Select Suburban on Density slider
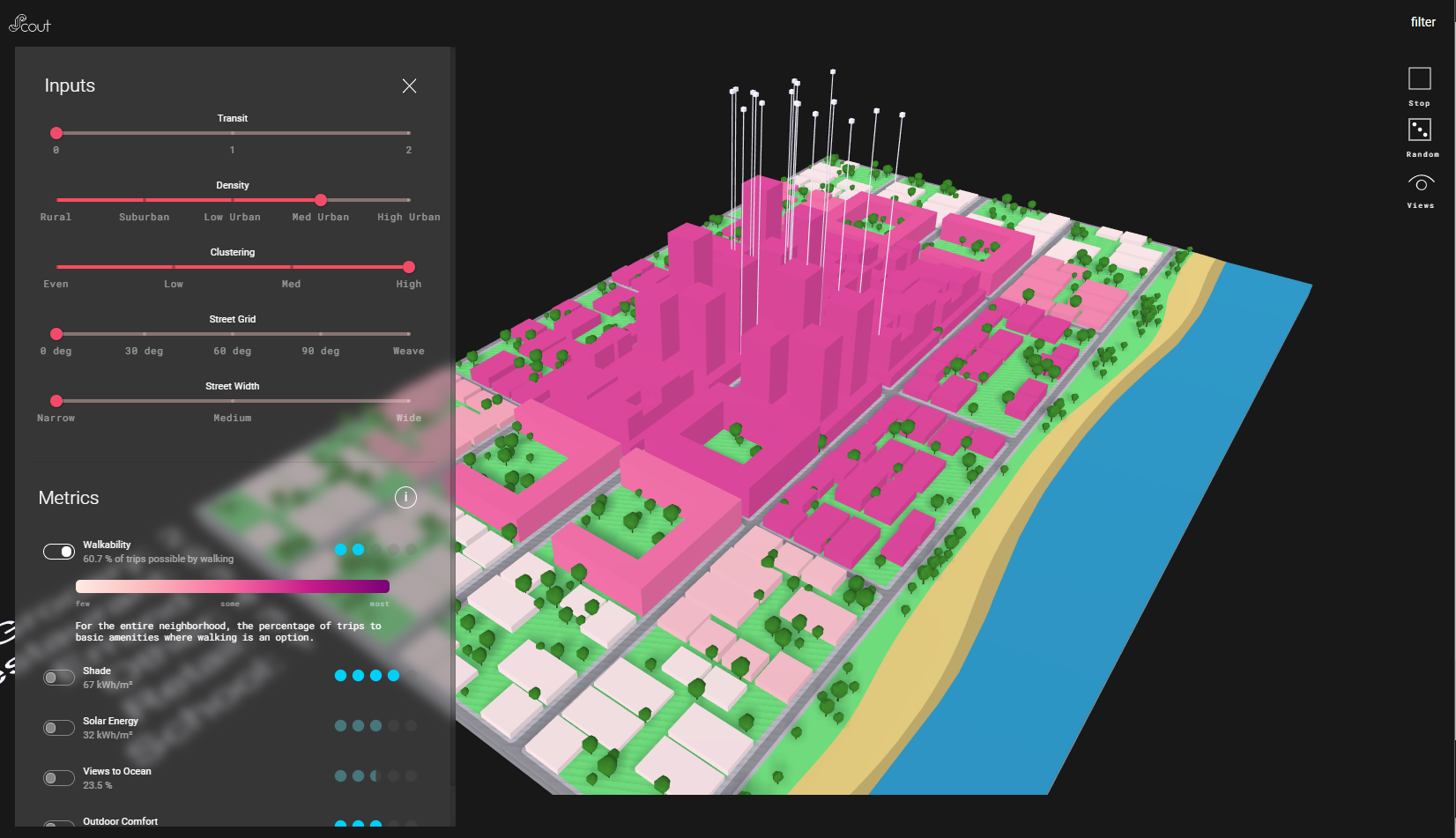The width and height of the screenshot is (1456, 838). [145, 200]
